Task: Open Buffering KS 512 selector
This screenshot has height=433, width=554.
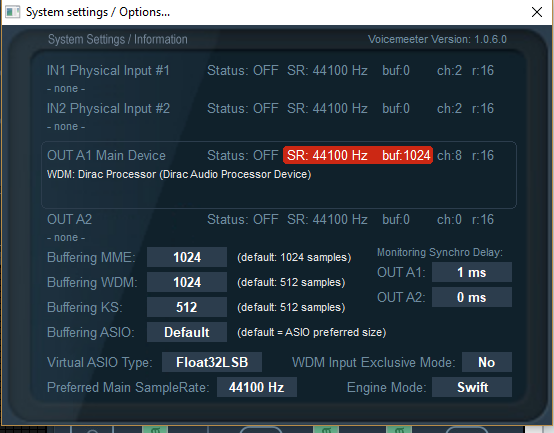Action: click(x=187, y=307)
